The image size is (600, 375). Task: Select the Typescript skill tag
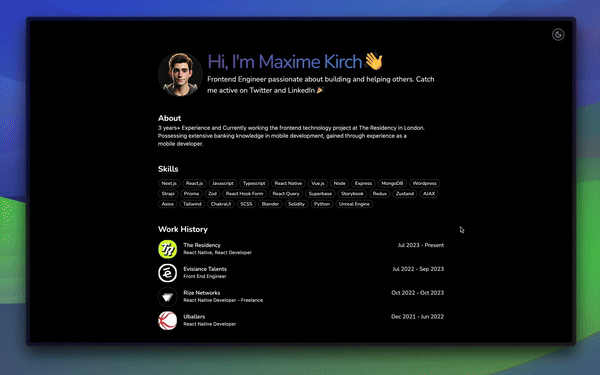pos(254,183)
